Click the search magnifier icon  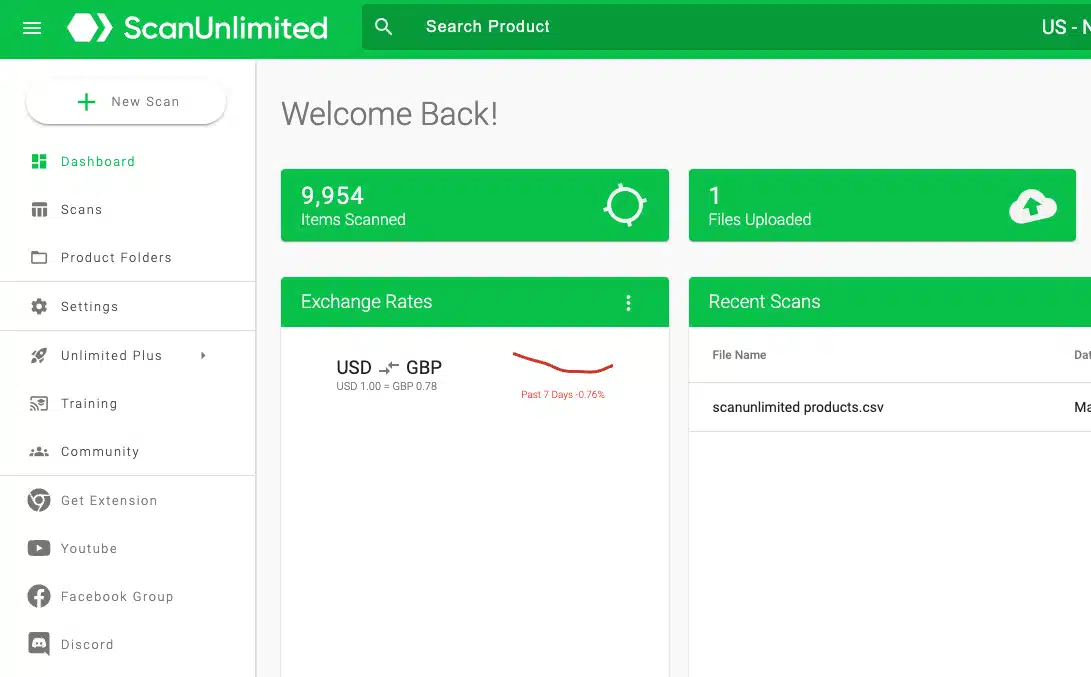[x=383, y=26]
